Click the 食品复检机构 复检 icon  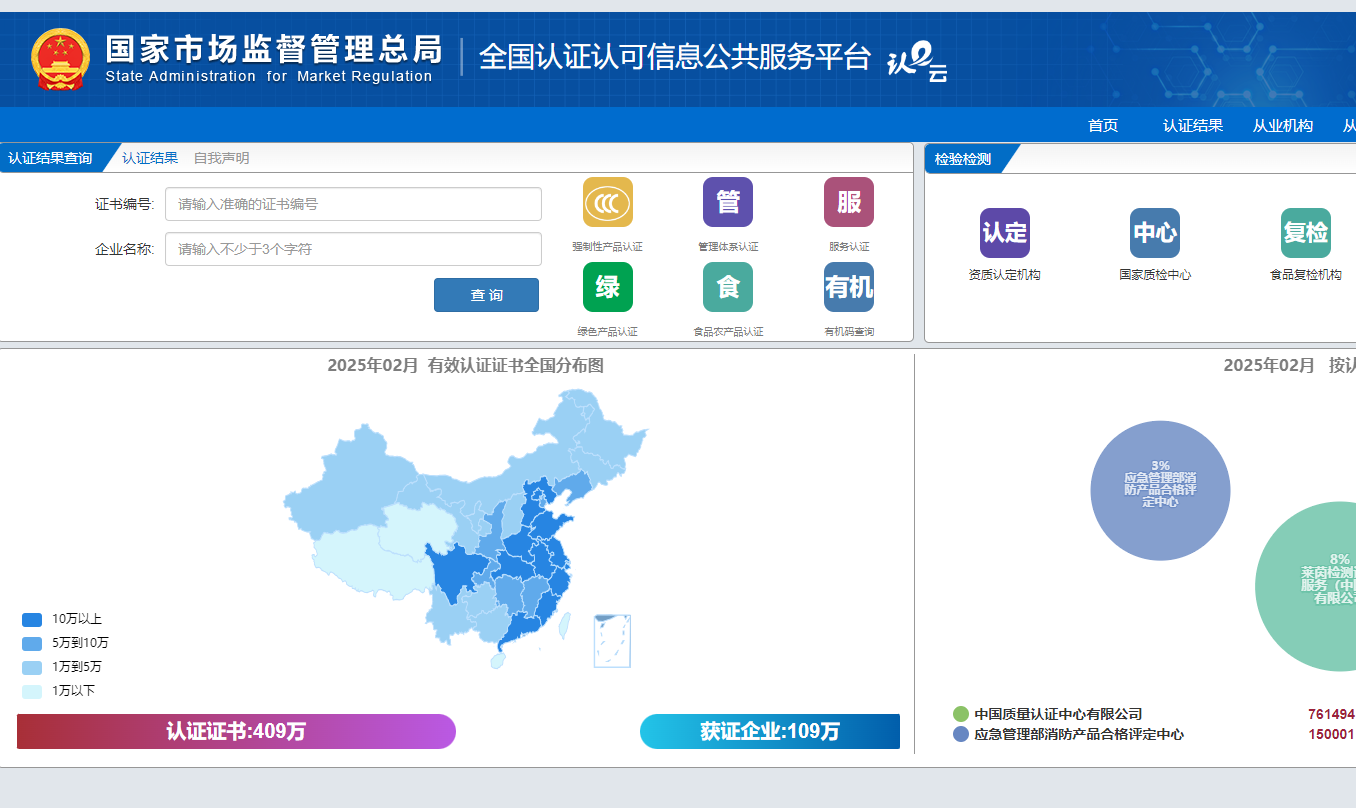[x=1305, y=232]
